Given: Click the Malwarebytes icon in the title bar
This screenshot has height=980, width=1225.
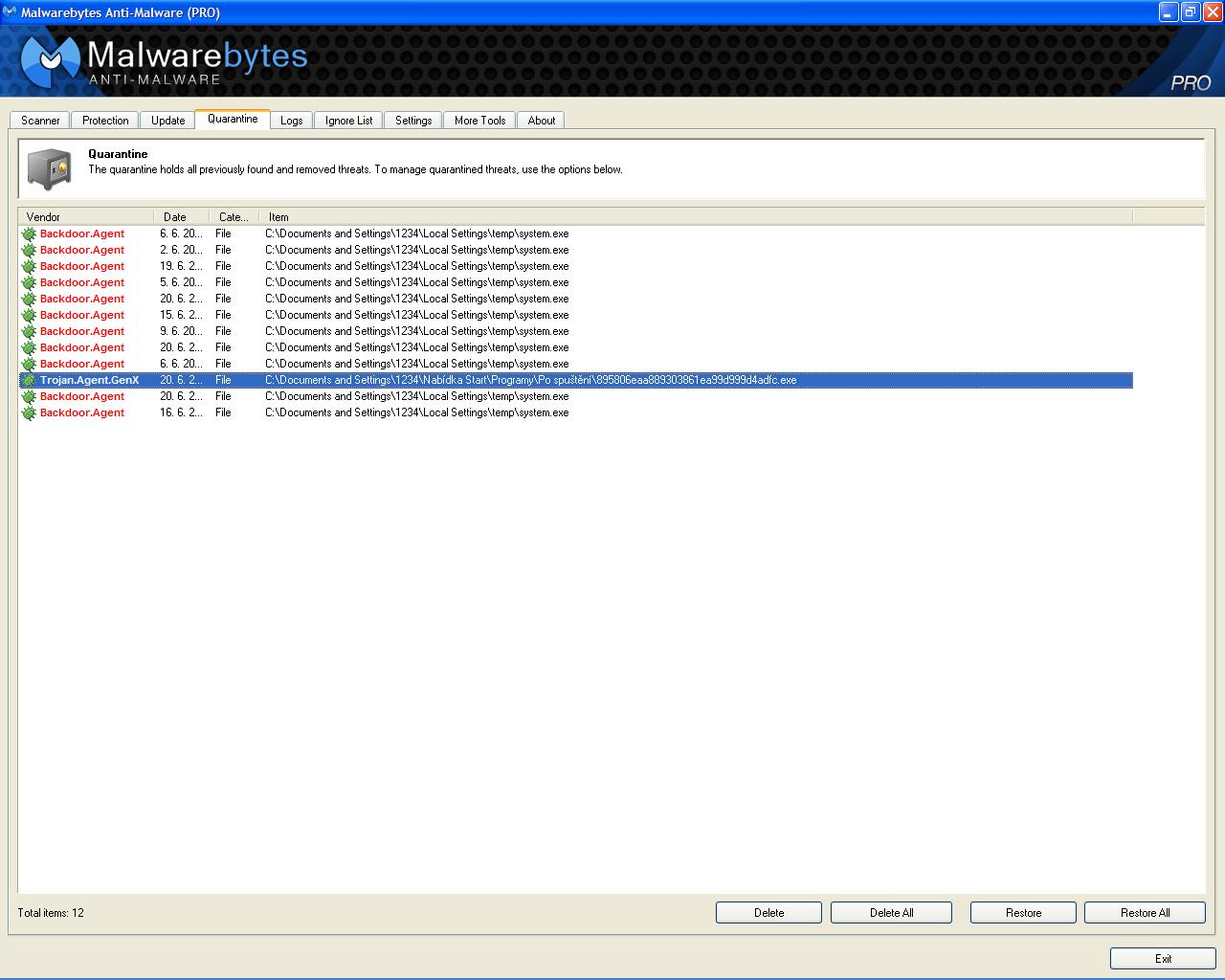Looking at the screenshot, I should click(x=10, y=12).
